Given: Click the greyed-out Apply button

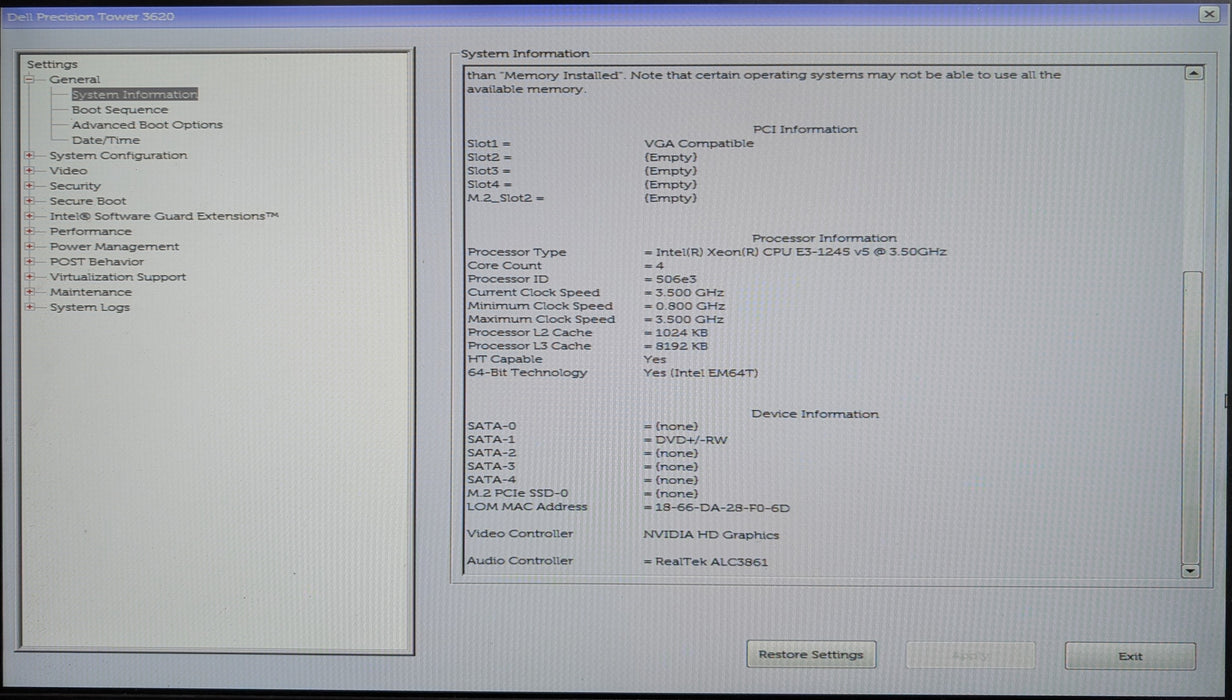Looking at the screenshot, I should tap(970, 656).
